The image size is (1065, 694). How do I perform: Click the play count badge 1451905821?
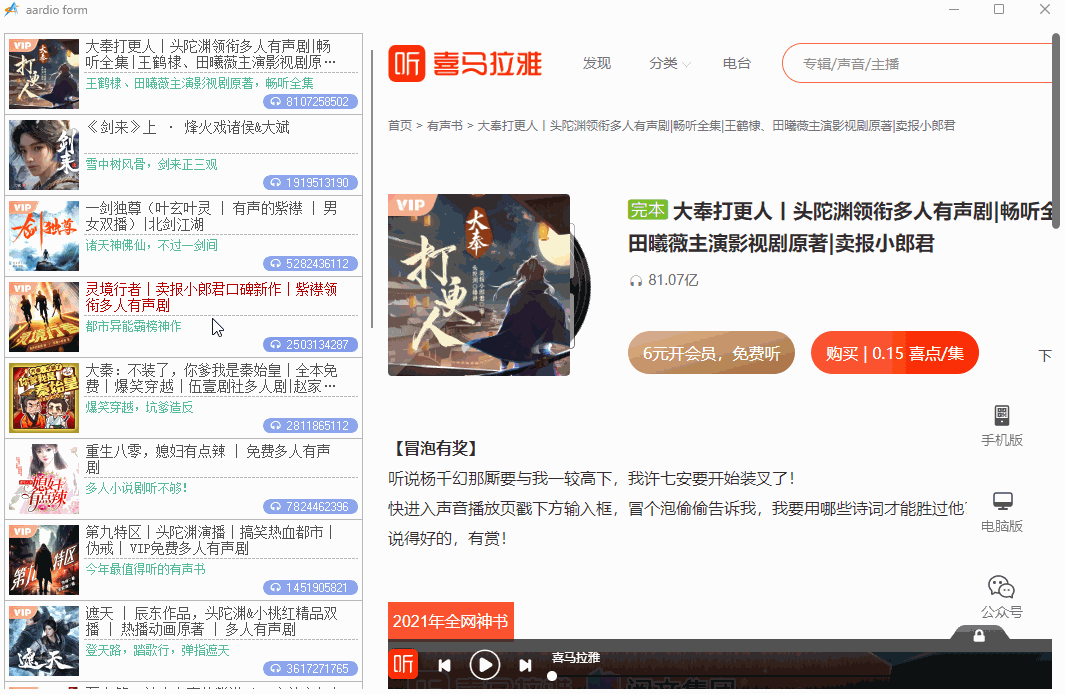pyautogui.click(x=310, y=587)
